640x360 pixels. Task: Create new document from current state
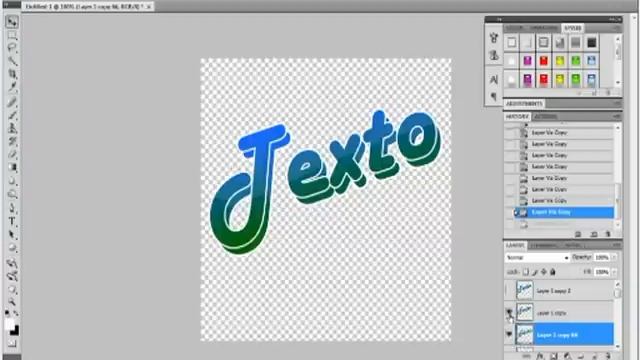578,234
